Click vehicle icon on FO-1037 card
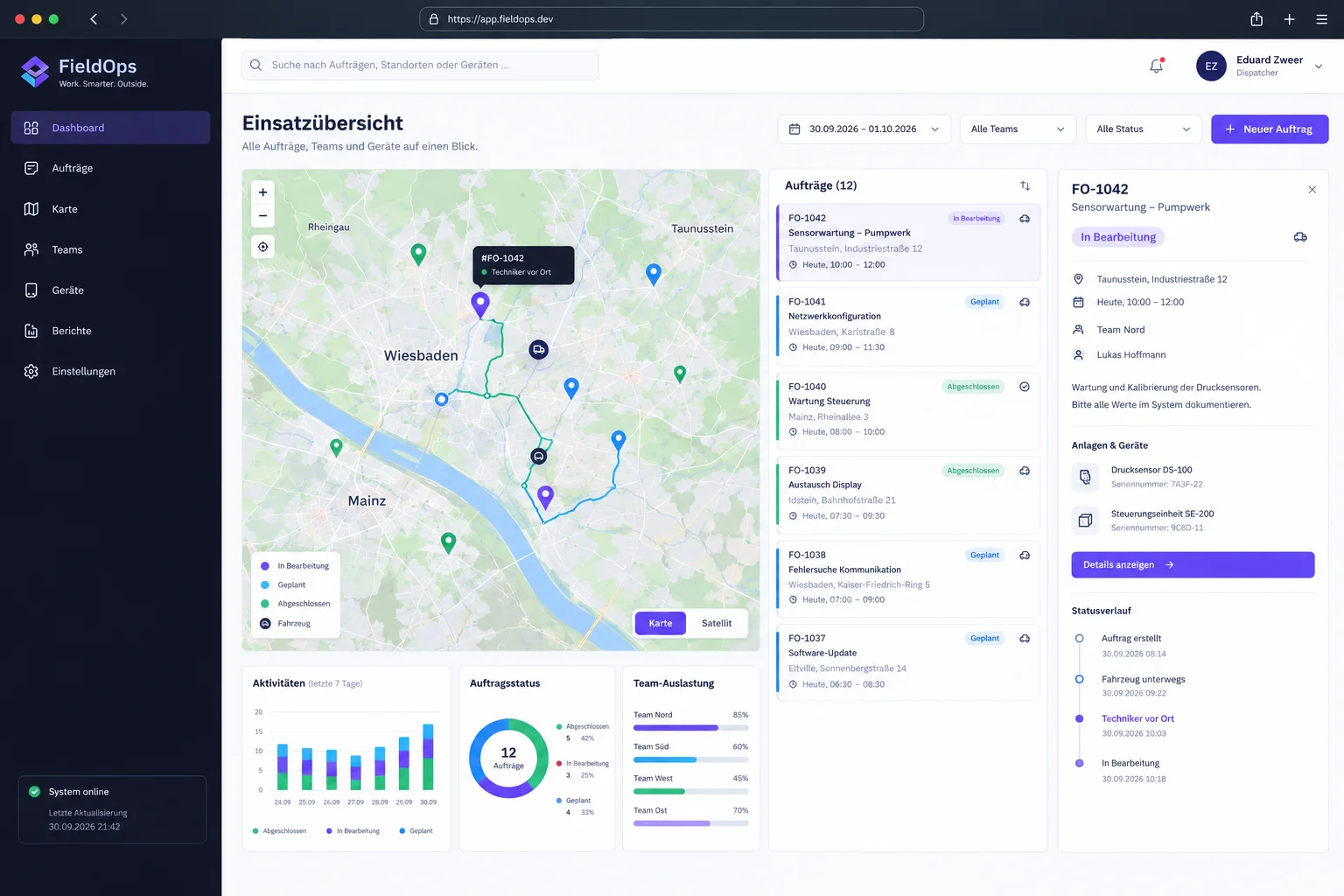 (1025, 639)
